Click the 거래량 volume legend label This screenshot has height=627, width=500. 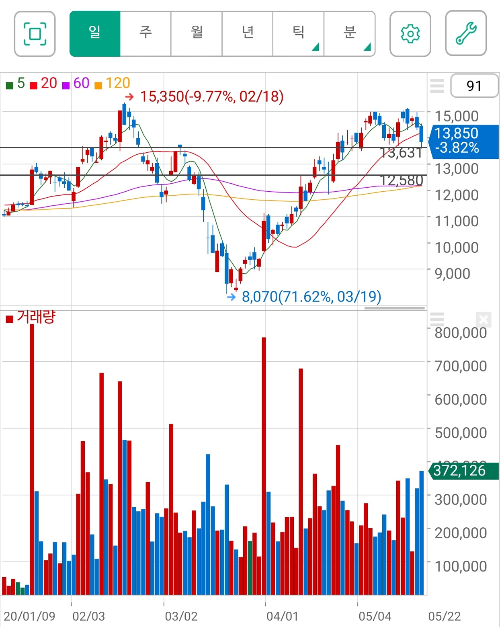click(30, 317)
